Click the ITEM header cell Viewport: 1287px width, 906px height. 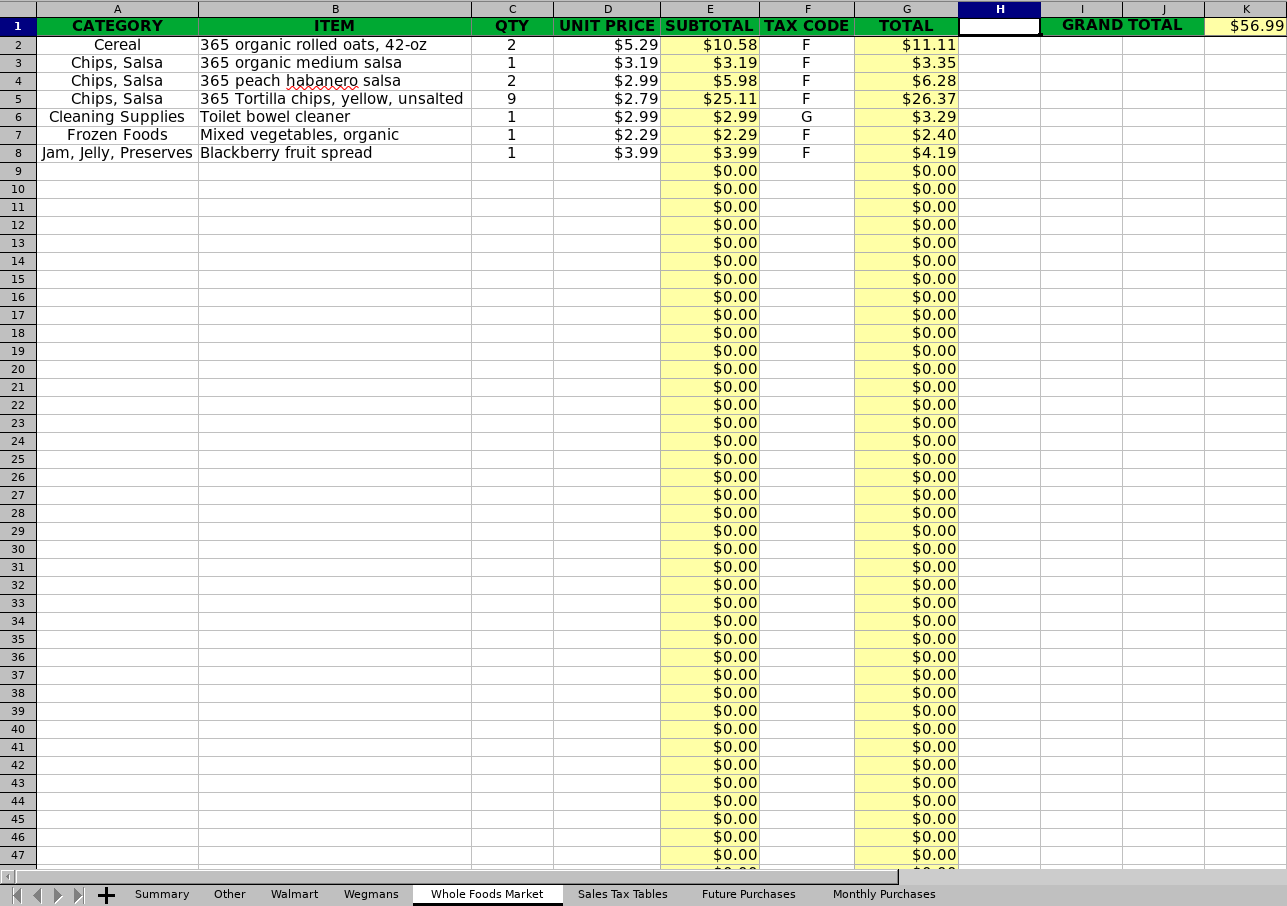pos(335,27)
